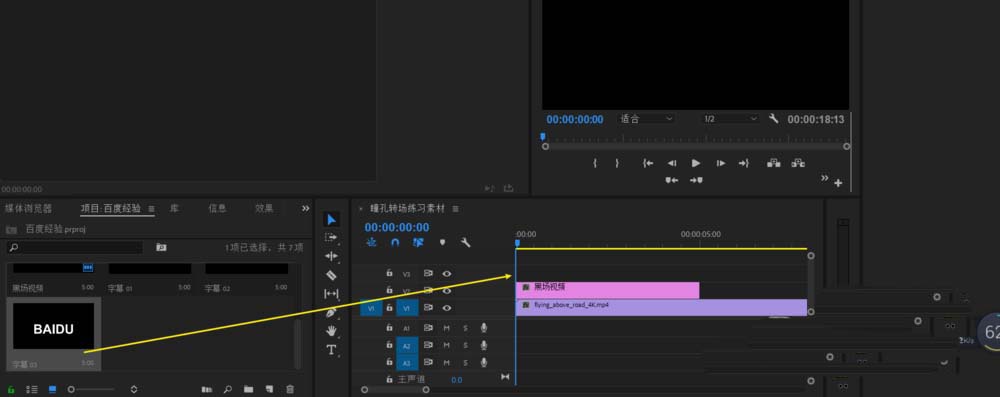Click New Bin folder icon in project panel
1000x397 pixels.
coord(248,389)
